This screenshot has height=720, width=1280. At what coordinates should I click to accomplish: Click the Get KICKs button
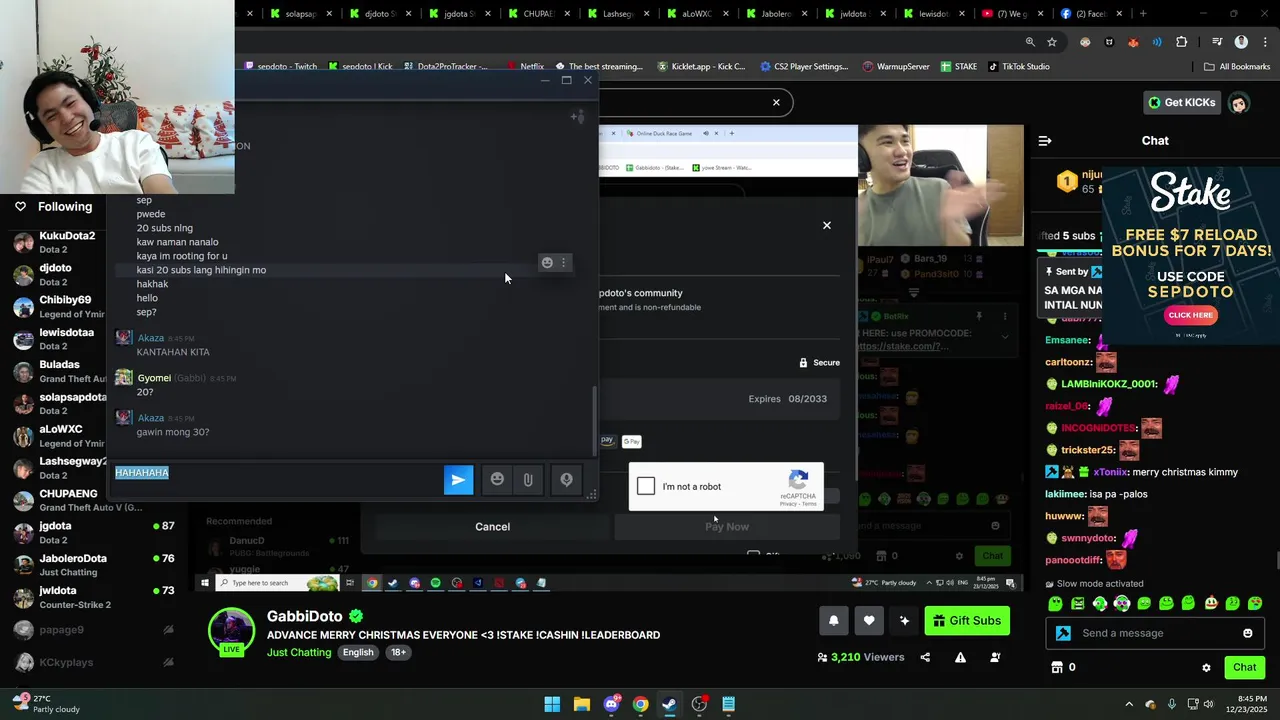point(1181,102)
